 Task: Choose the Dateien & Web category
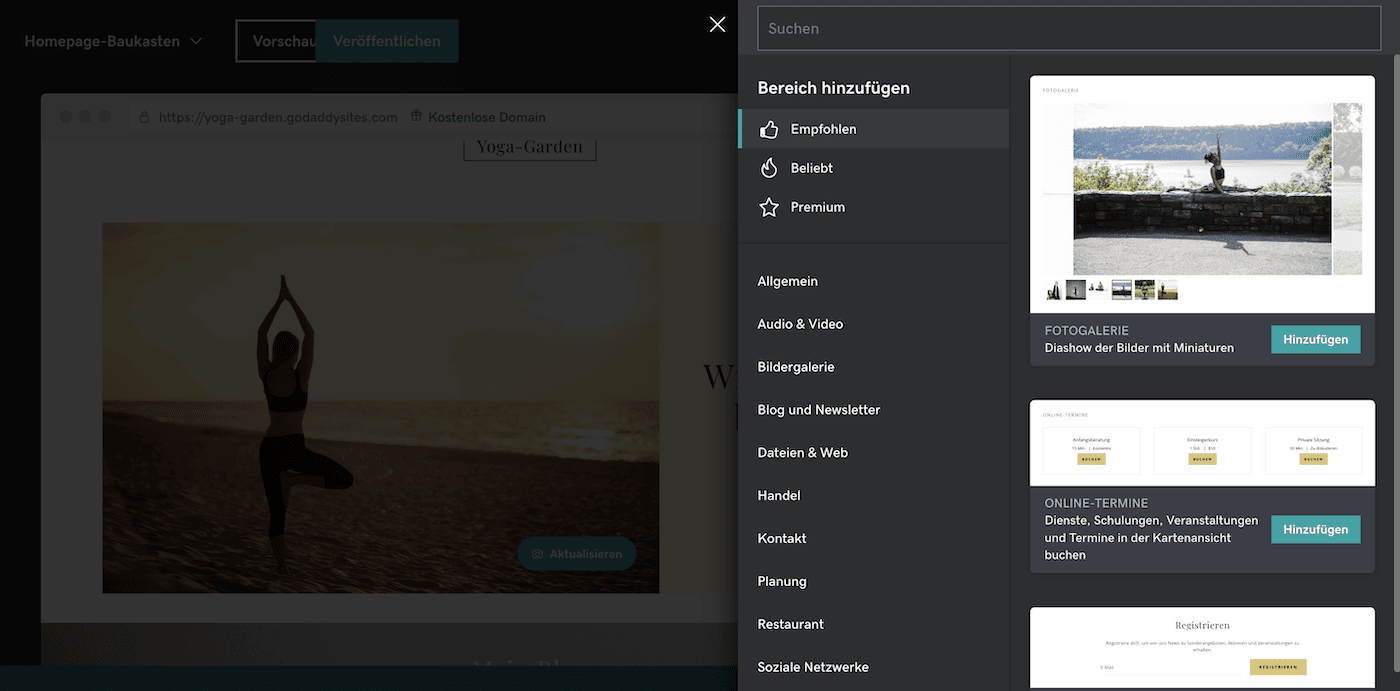coord(803,453)
